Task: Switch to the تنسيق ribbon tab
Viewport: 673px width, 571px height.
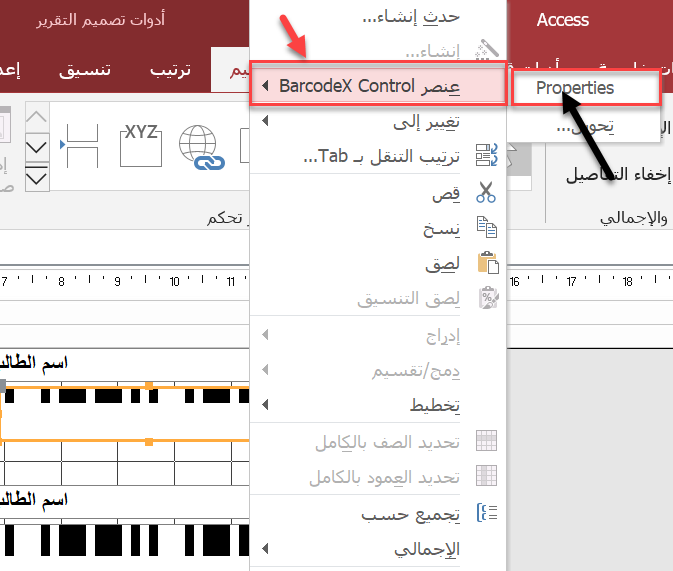Action: point(85,70)
